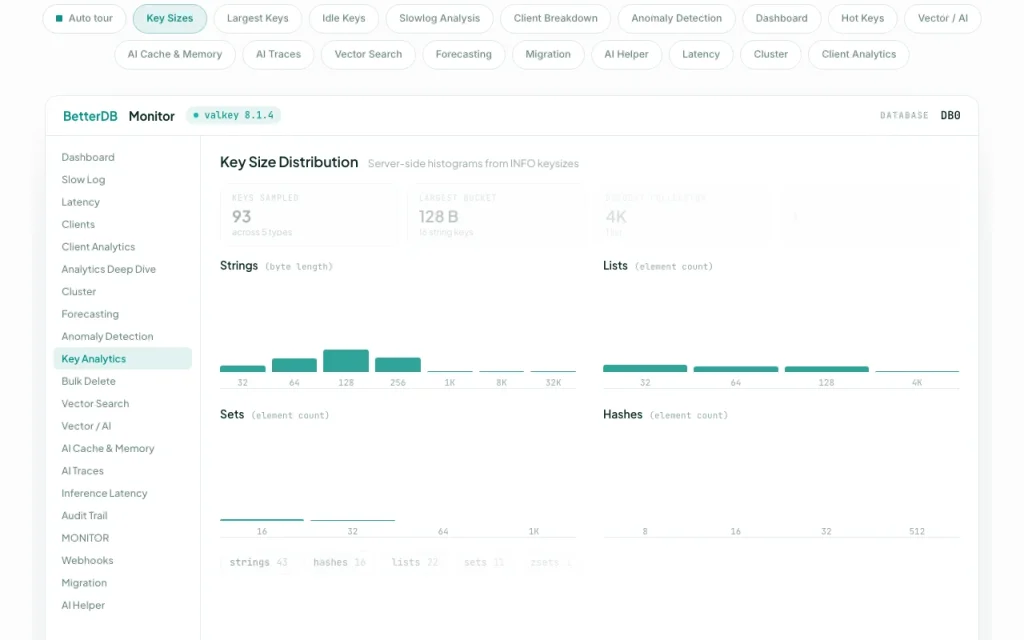Click the valkey 8.1.4 status badge
The width and height of the screenshot is (1024, 640).
point(233,116)
